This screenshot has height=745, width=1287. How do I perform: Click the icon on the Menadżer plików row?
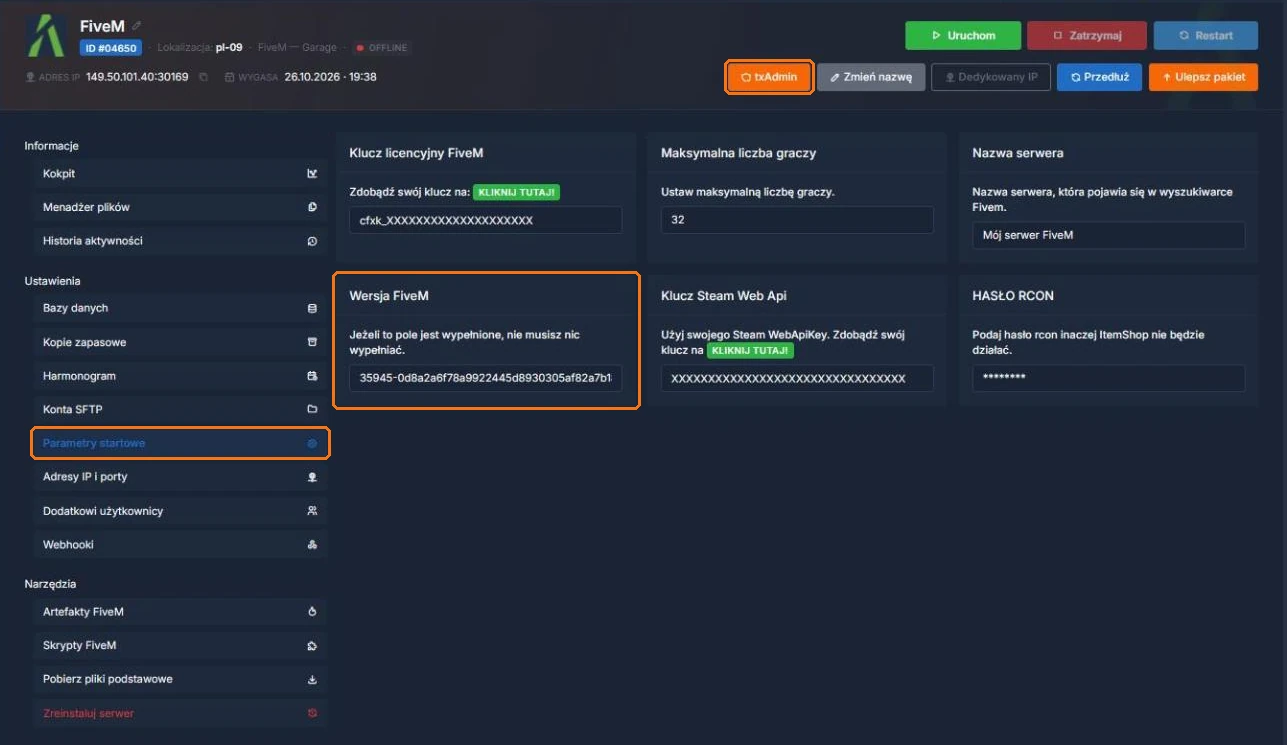point(312,208)
